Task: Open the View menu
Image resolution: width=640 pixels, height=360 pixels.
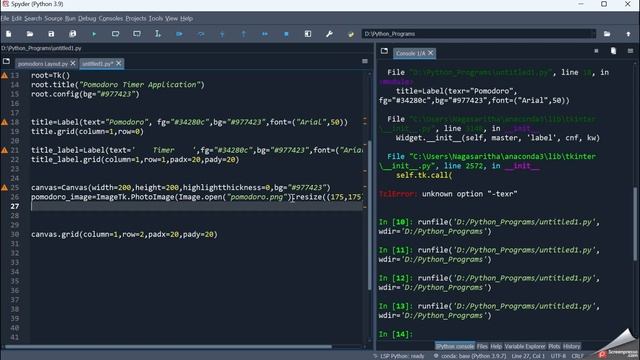Action: 171,18
